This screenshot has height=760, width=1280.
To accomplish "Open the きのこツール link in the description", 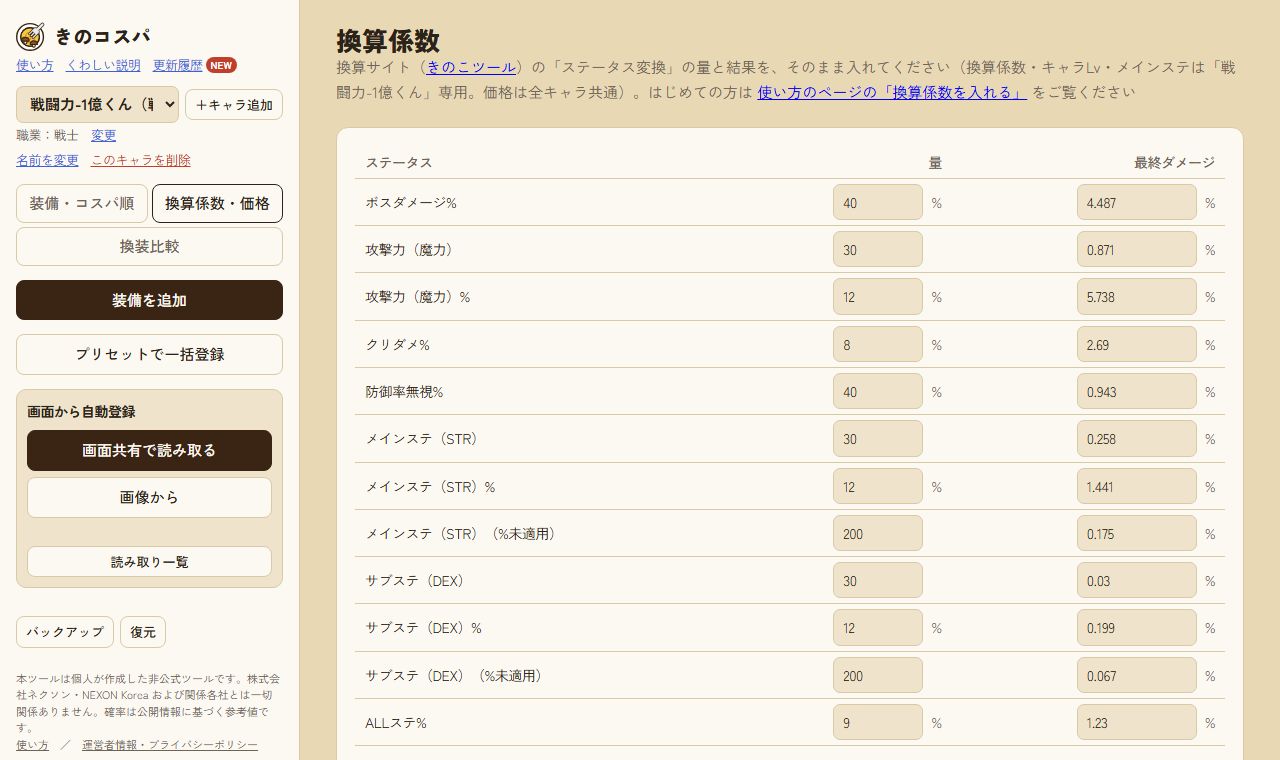I will (x=471, y=67).
